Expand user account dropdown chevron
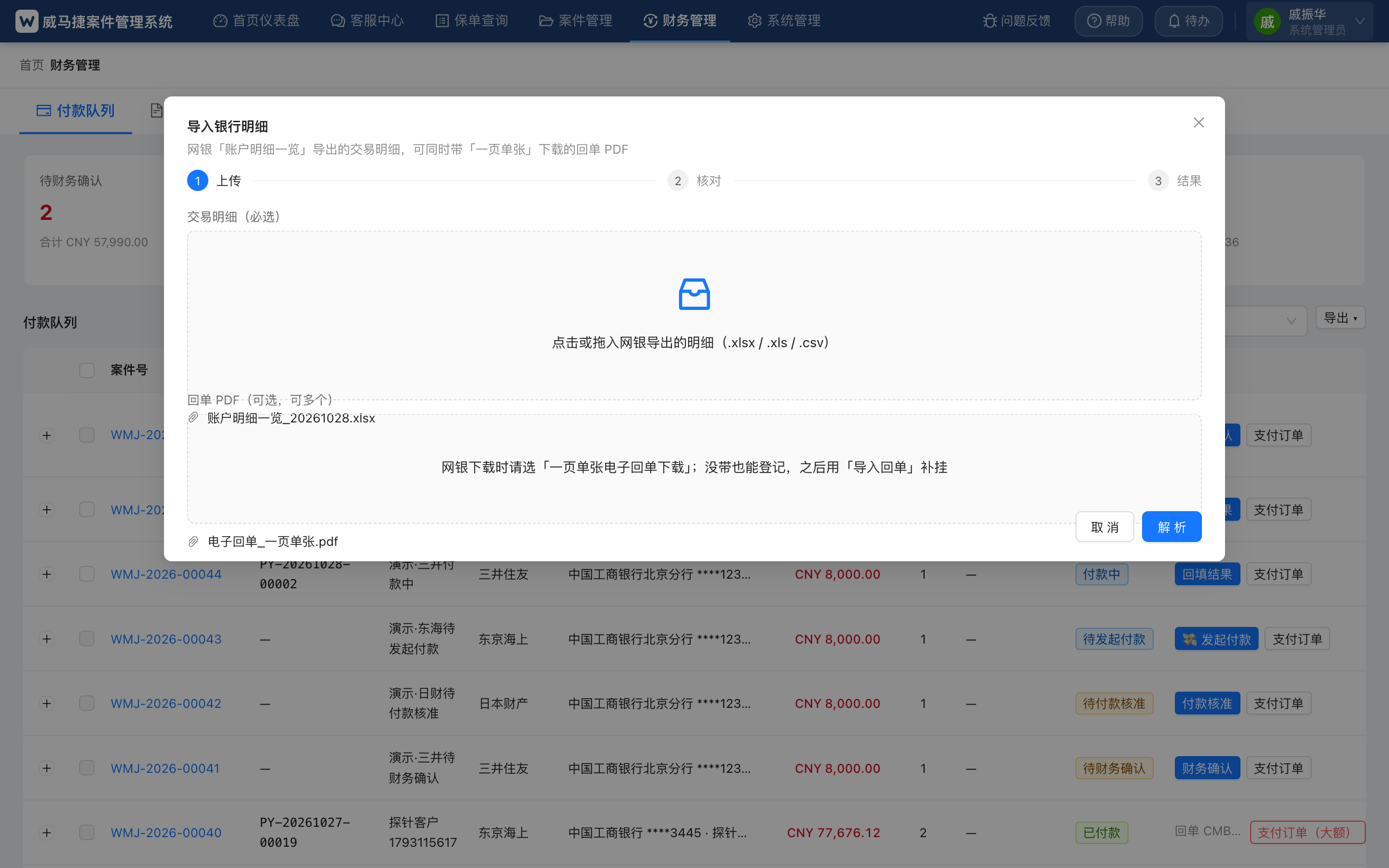1389x868 pixels. click(x=1360, y=21)
